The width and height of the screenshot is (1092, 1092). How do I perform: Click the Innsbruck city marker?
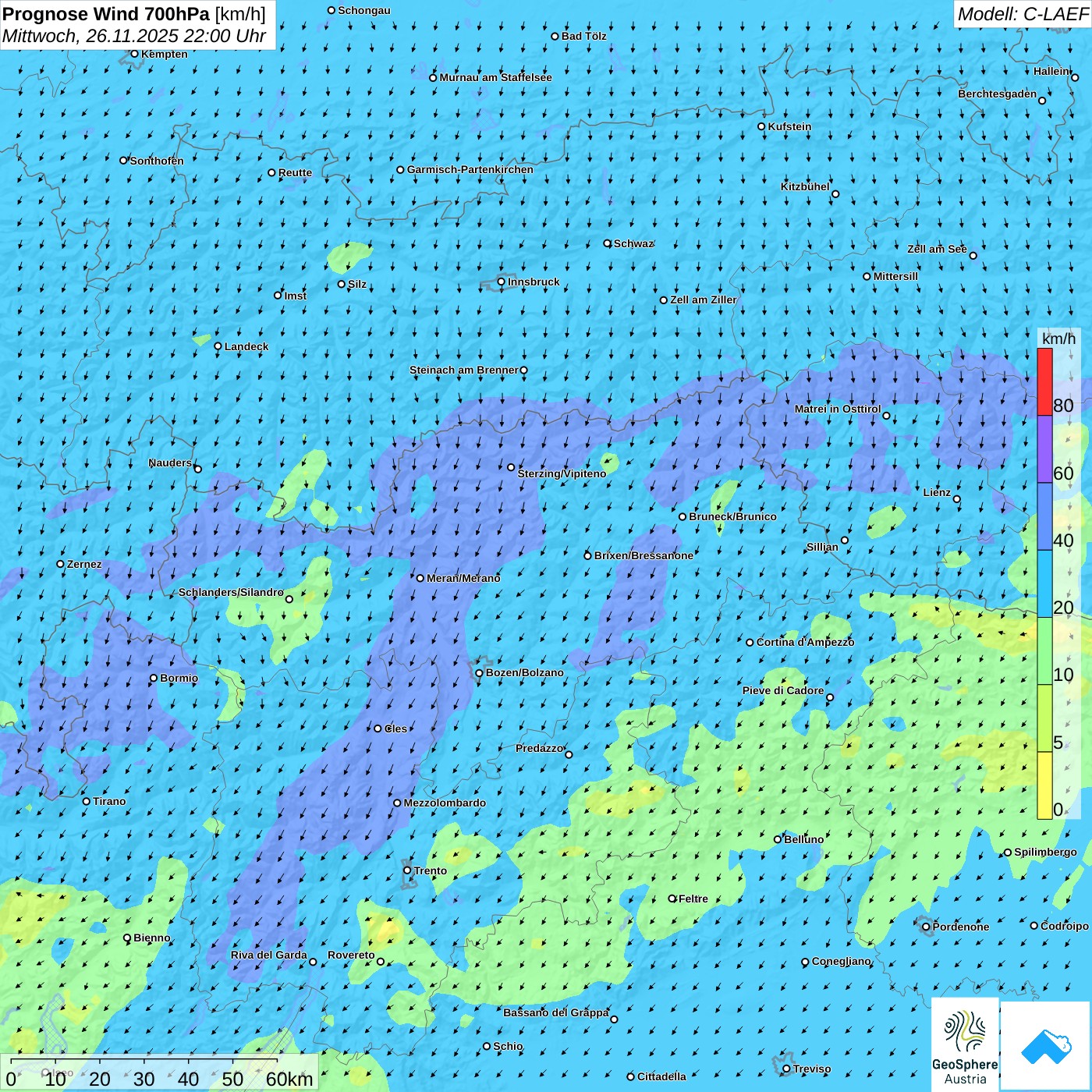click(x=502, y=282)
